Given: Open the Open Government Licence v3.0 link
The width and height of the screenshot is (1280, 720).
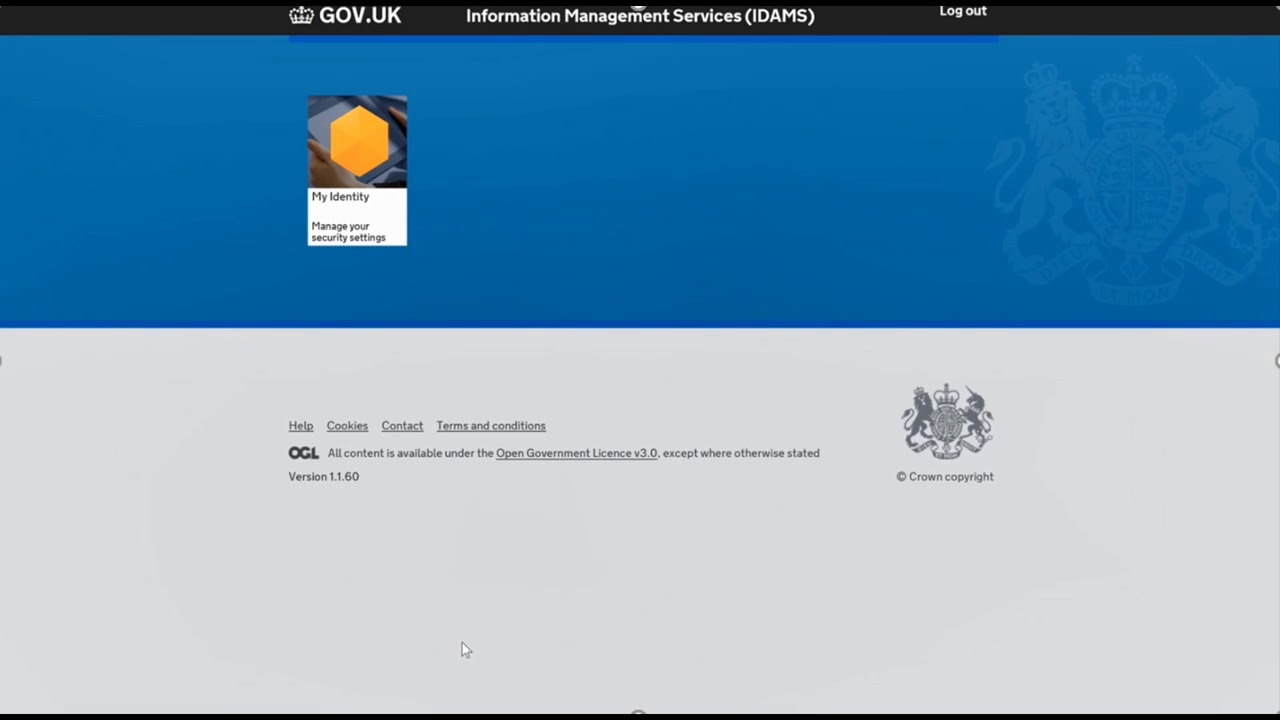Looking at the screenshot, I should click(577, 453).
